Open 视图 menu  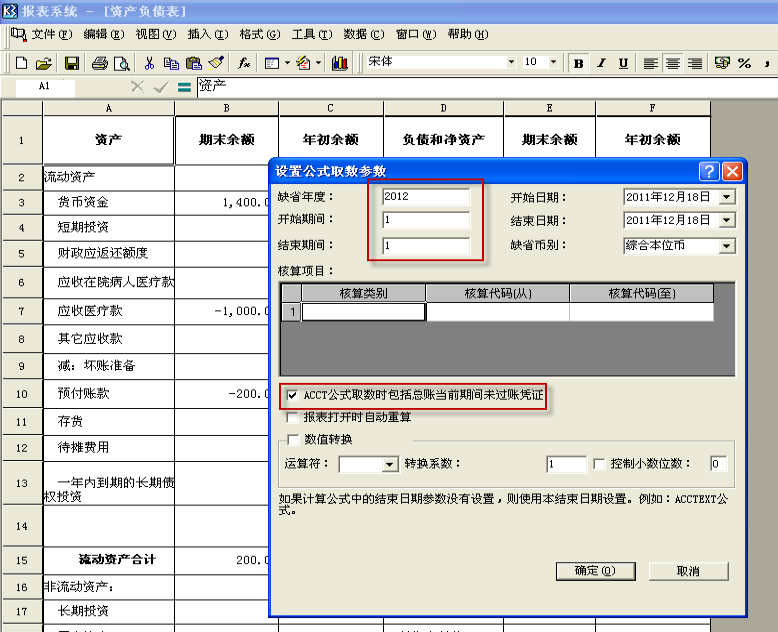(156, 34)
